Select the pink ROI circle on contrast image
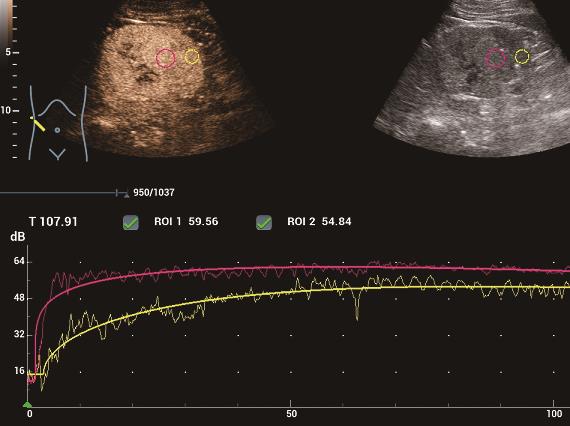Viewport: 570px width, 426px height. click(x=165, y=58)
